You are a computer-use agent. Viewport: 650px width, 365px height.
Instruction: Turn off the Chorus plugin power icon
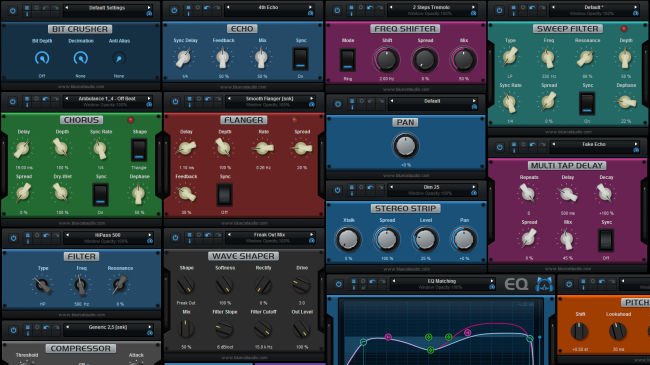(x=12, y=102)
